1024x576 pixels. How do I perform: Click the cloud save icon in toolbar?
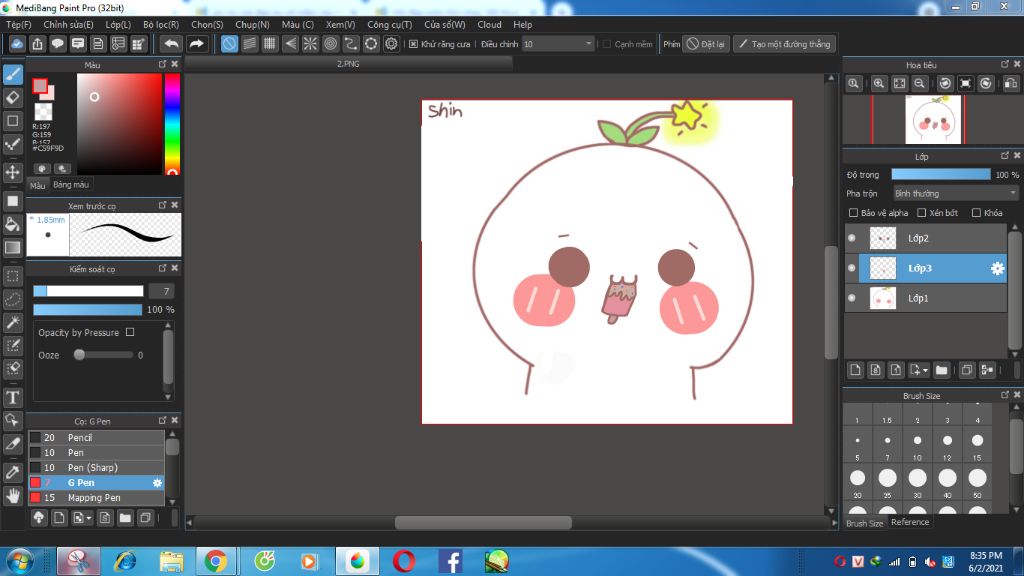[x=17, y=44]
